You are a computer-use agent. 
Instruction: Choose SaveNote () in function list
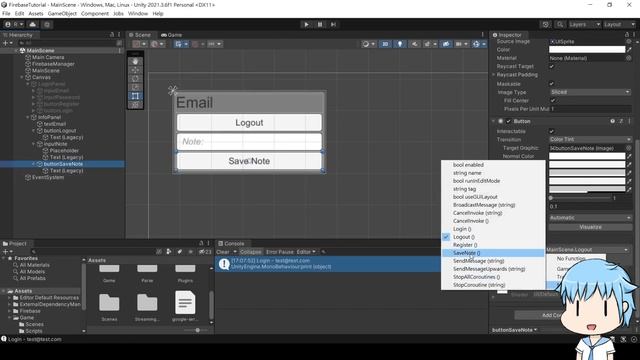tap(493, 253)
